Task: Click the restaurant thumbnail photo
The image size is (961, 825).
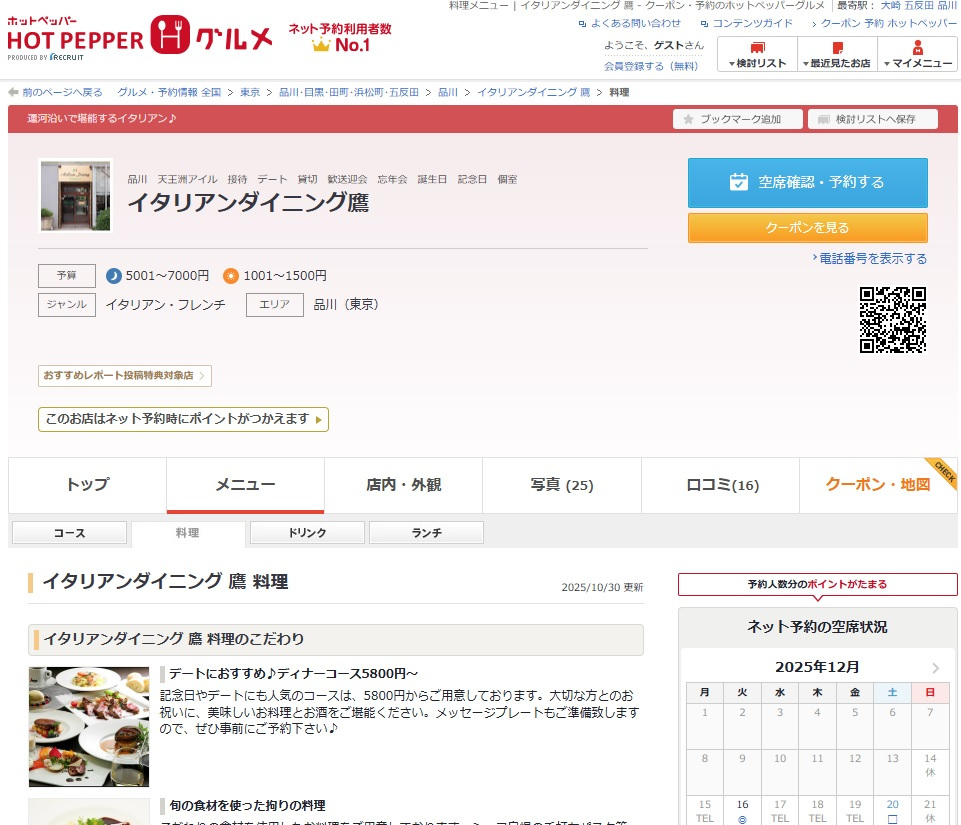Action: [x=76, y=195]
